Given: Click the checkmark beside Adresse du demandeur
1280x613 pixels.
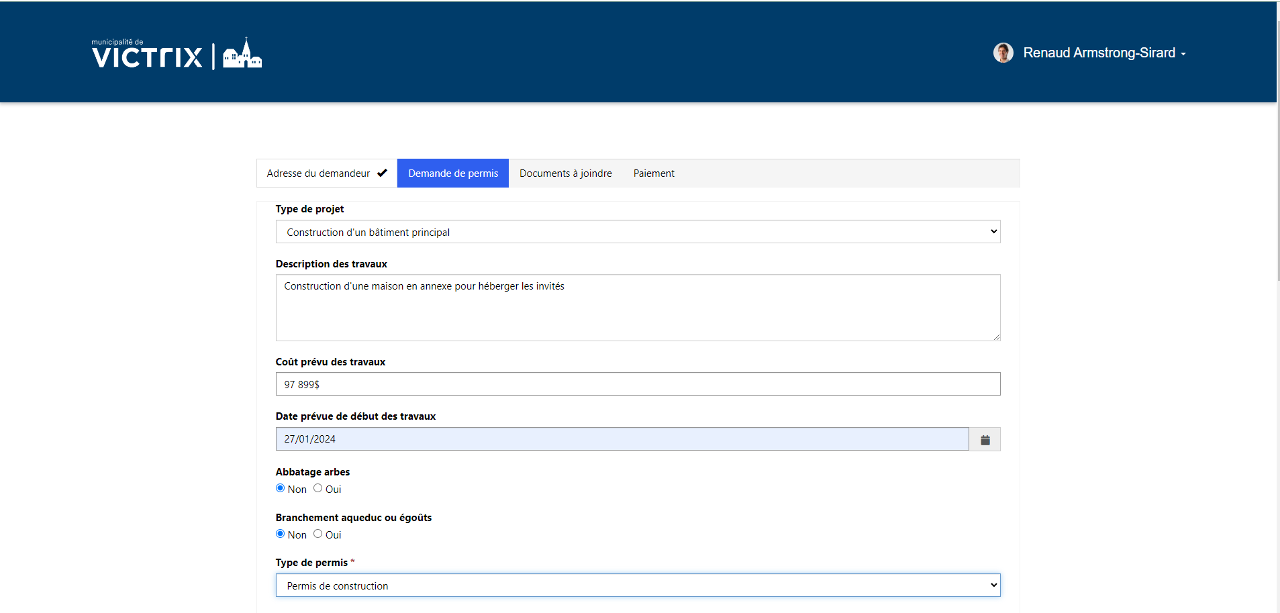Looking at the screenshot, I should pyautogui.click(x=382, y=173).
